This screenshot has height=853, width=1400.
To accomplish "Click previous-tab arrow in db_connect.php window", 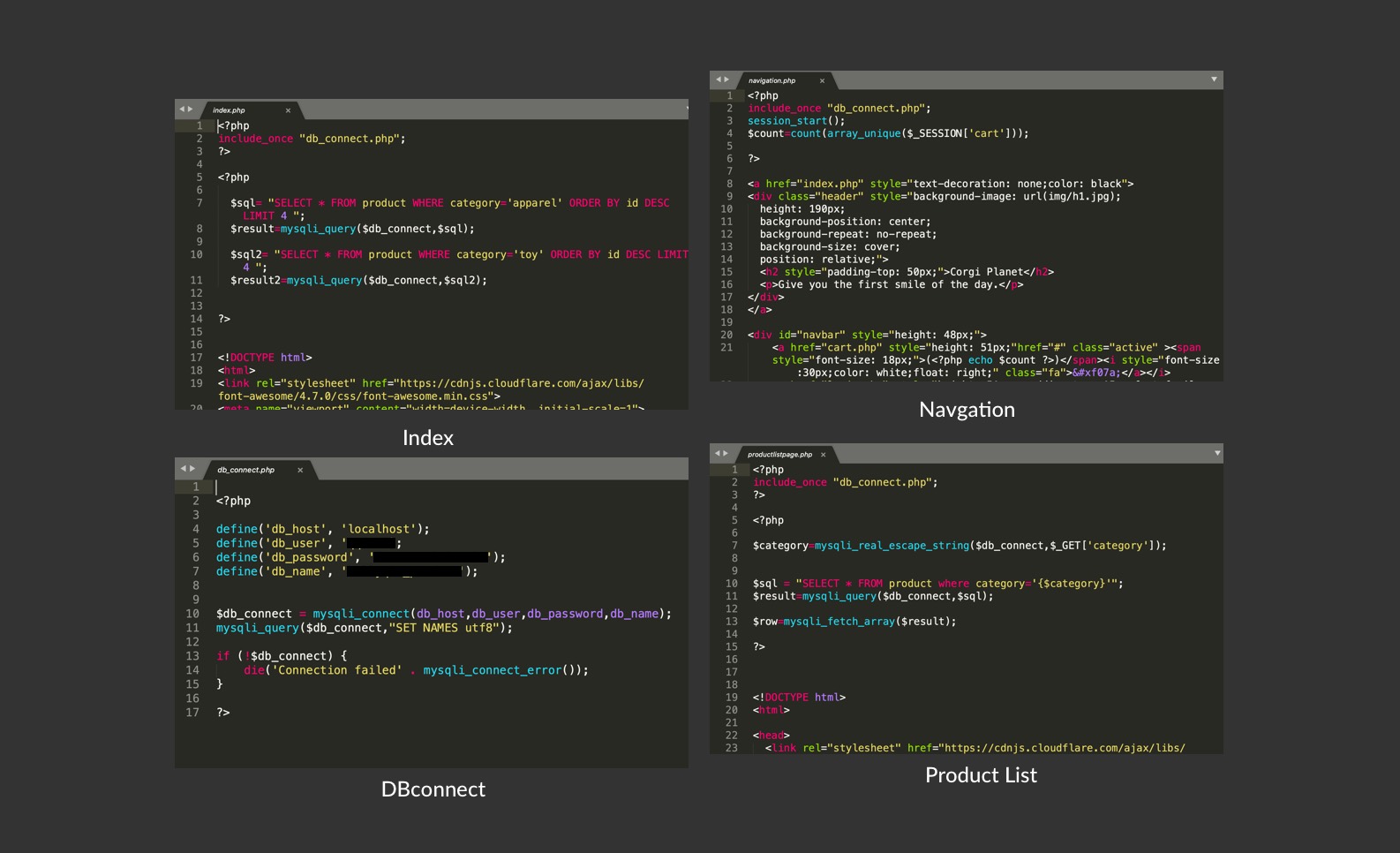I will coord(183,469).
